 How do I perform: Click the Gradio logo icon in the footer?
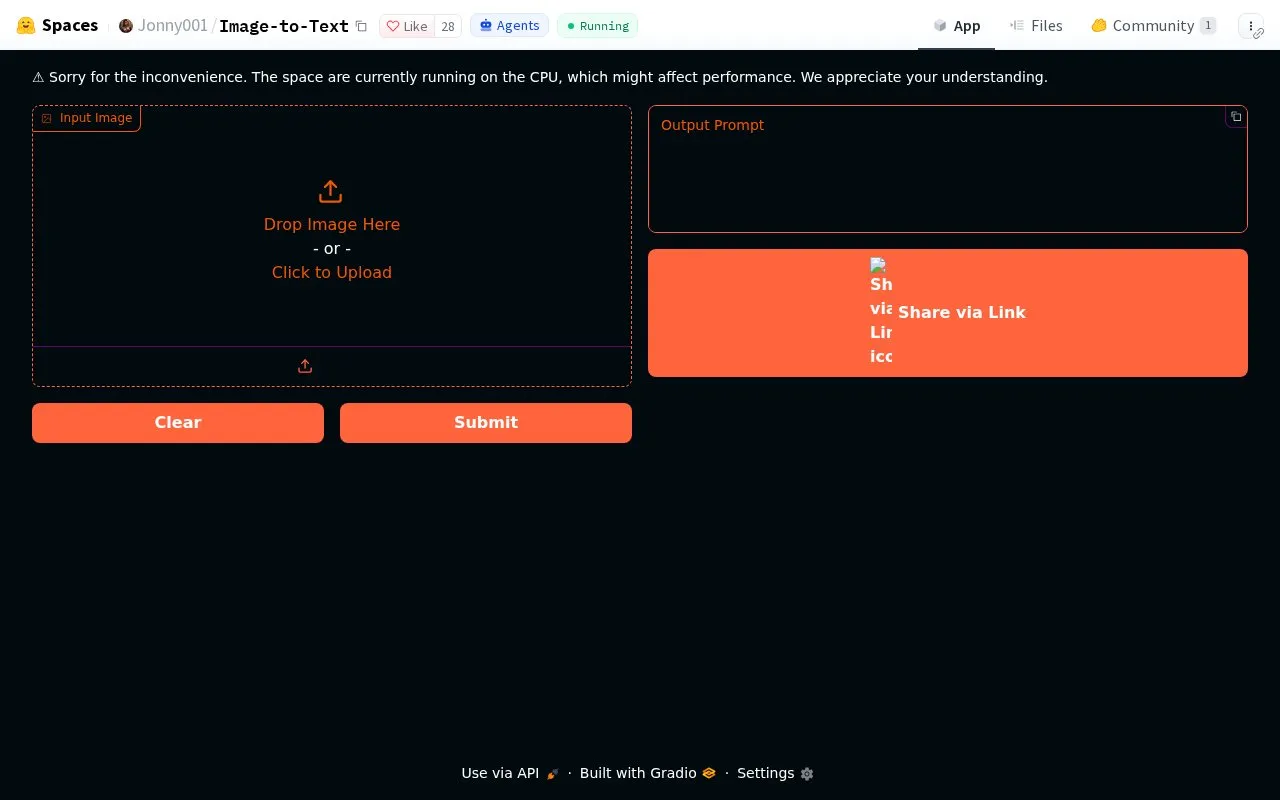[x=709, y=773]
